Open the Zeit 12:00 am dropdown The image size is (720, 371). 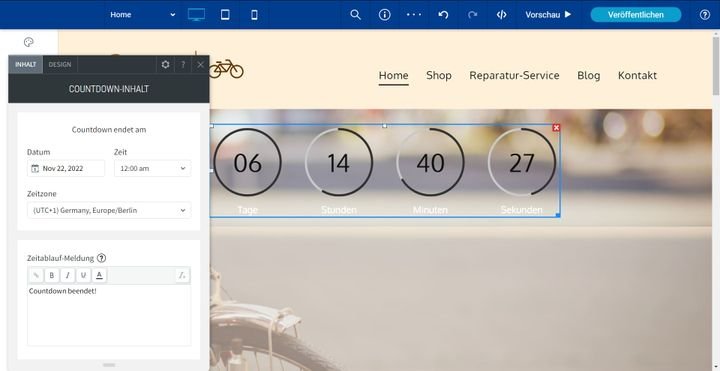(x=152, y=169)
